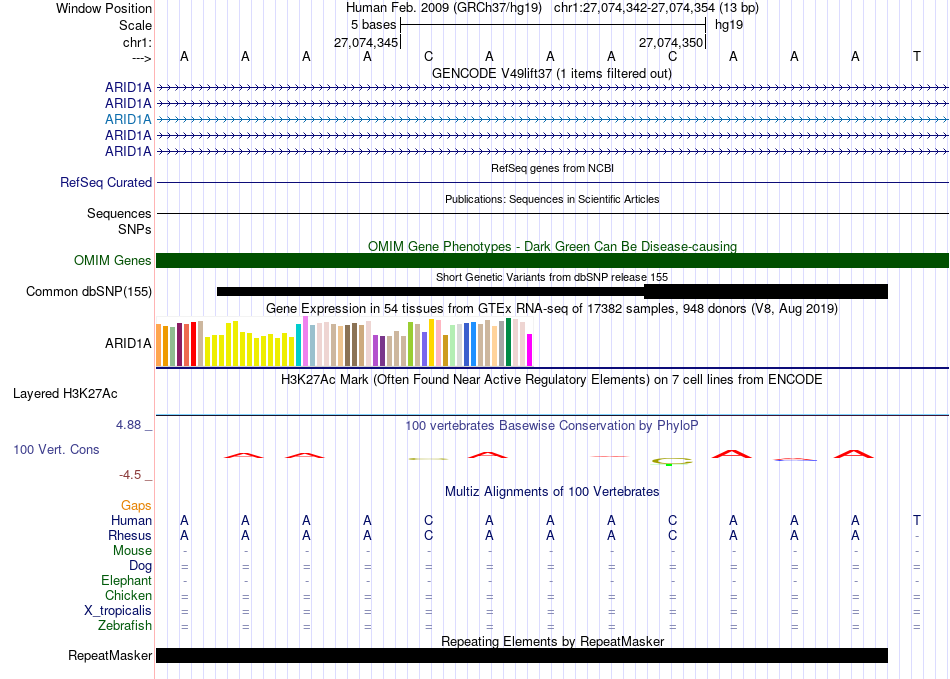This screenshot has width=950, height=679.
Task: Select the RepeatMasker track label
Action: 109,656
